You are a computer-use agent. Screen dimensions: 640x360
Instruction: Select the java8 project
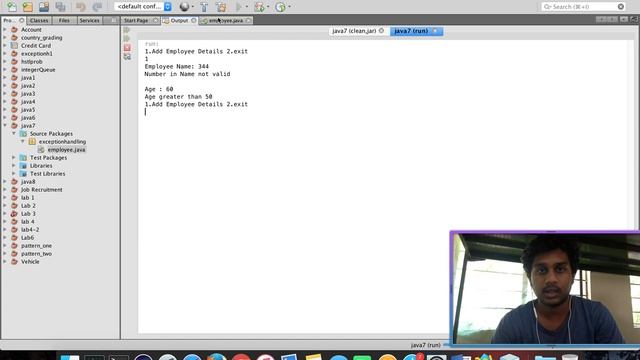pyautogui.click(x=28, y=182)
